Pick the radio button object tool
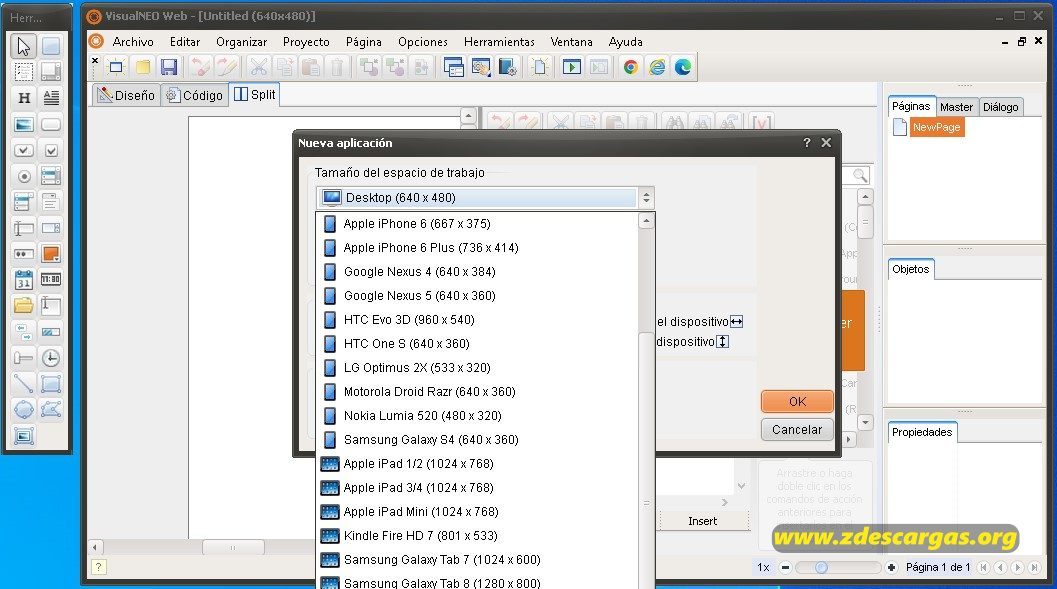This screenshot has width=1057, height=589. (24, 176)
